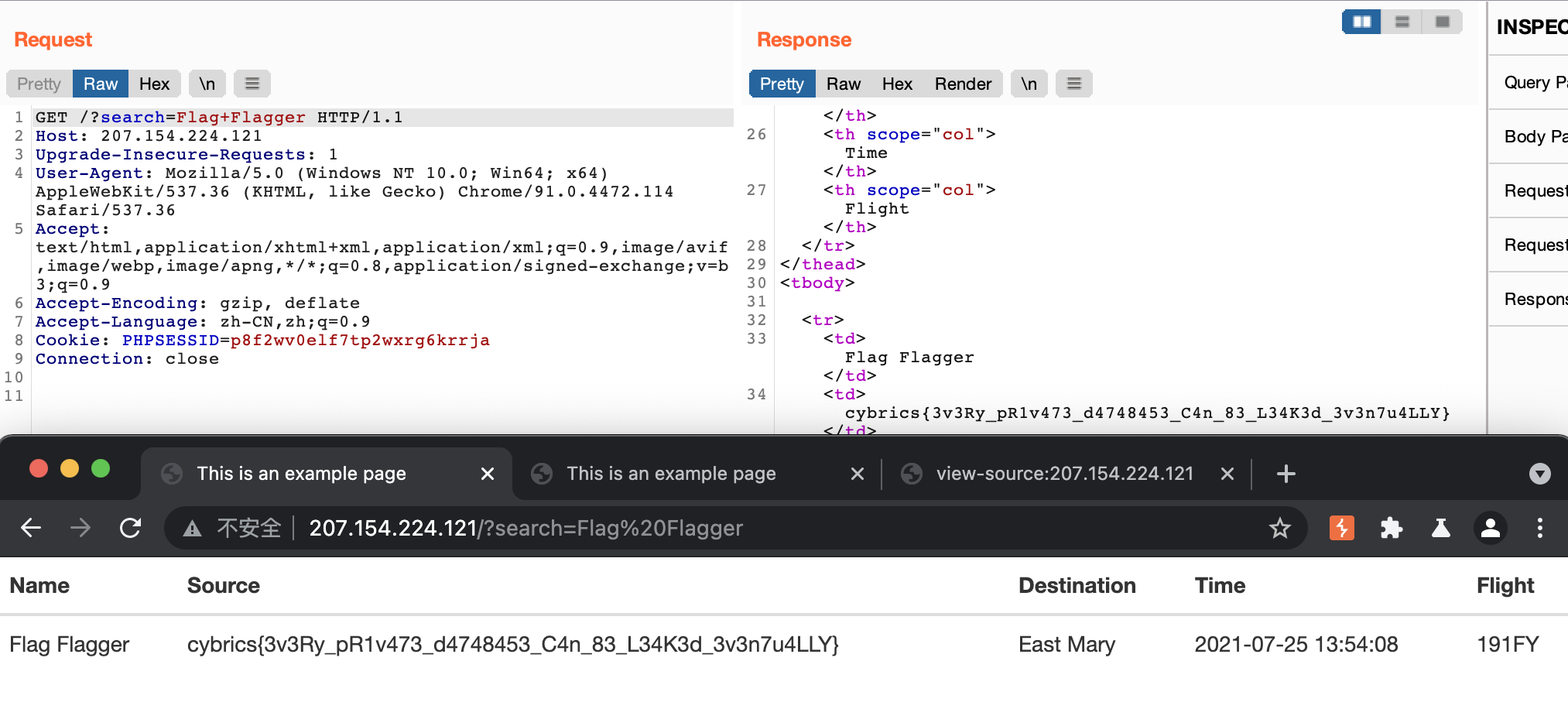Toggle \n non-printable characters in Response

coord(1029,84)
